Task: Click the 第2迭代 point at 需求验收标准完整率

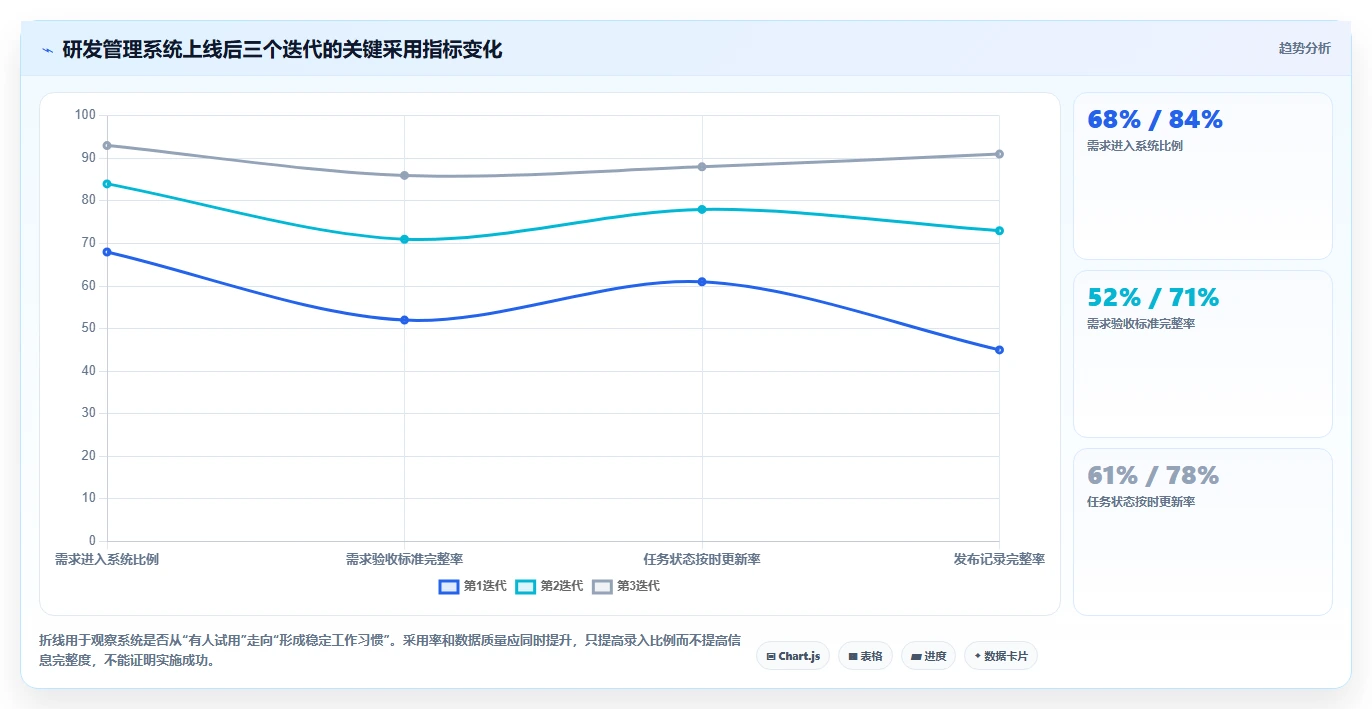Action: [405, 239]
